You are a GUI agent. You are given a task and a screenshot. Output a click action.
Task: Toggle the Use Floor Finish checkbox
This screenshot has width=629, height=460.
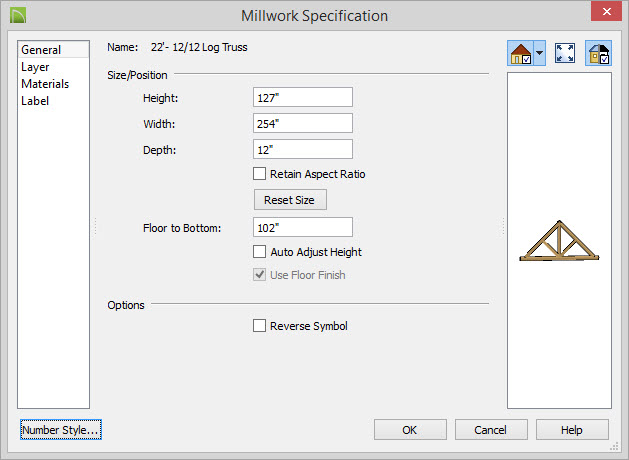coord(259,275)
